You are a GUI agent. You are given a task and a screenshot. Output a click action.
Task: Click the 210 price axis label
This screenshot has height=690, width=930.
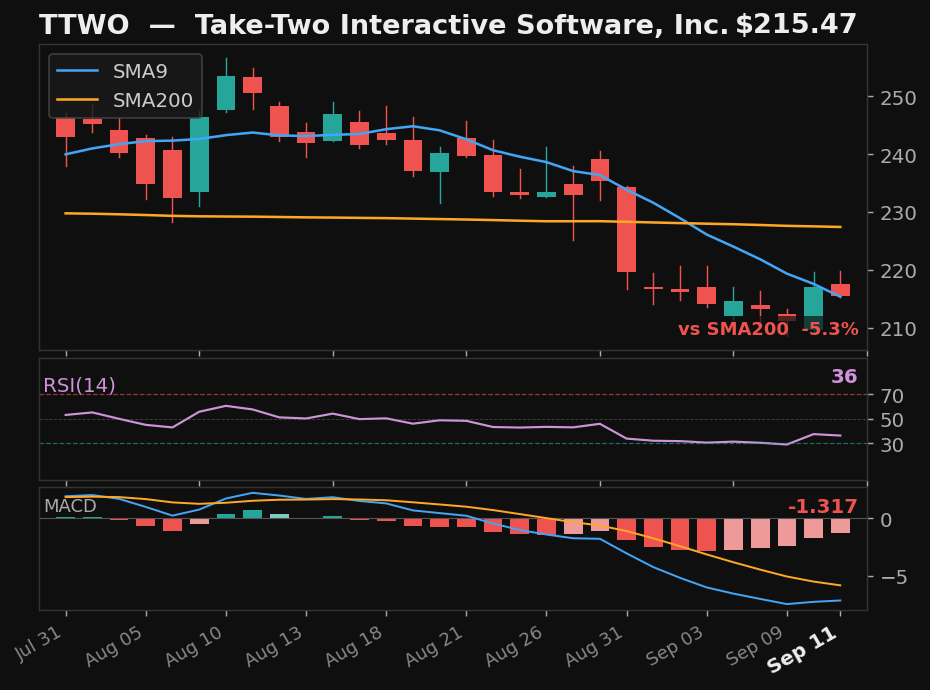pyautogui.click(x=898, y=329)
